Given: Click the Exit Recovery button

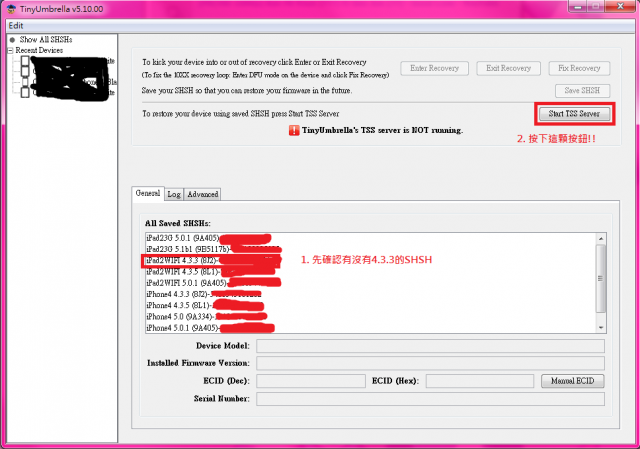Looking at the screenshot, I should (x=508, y=68).
